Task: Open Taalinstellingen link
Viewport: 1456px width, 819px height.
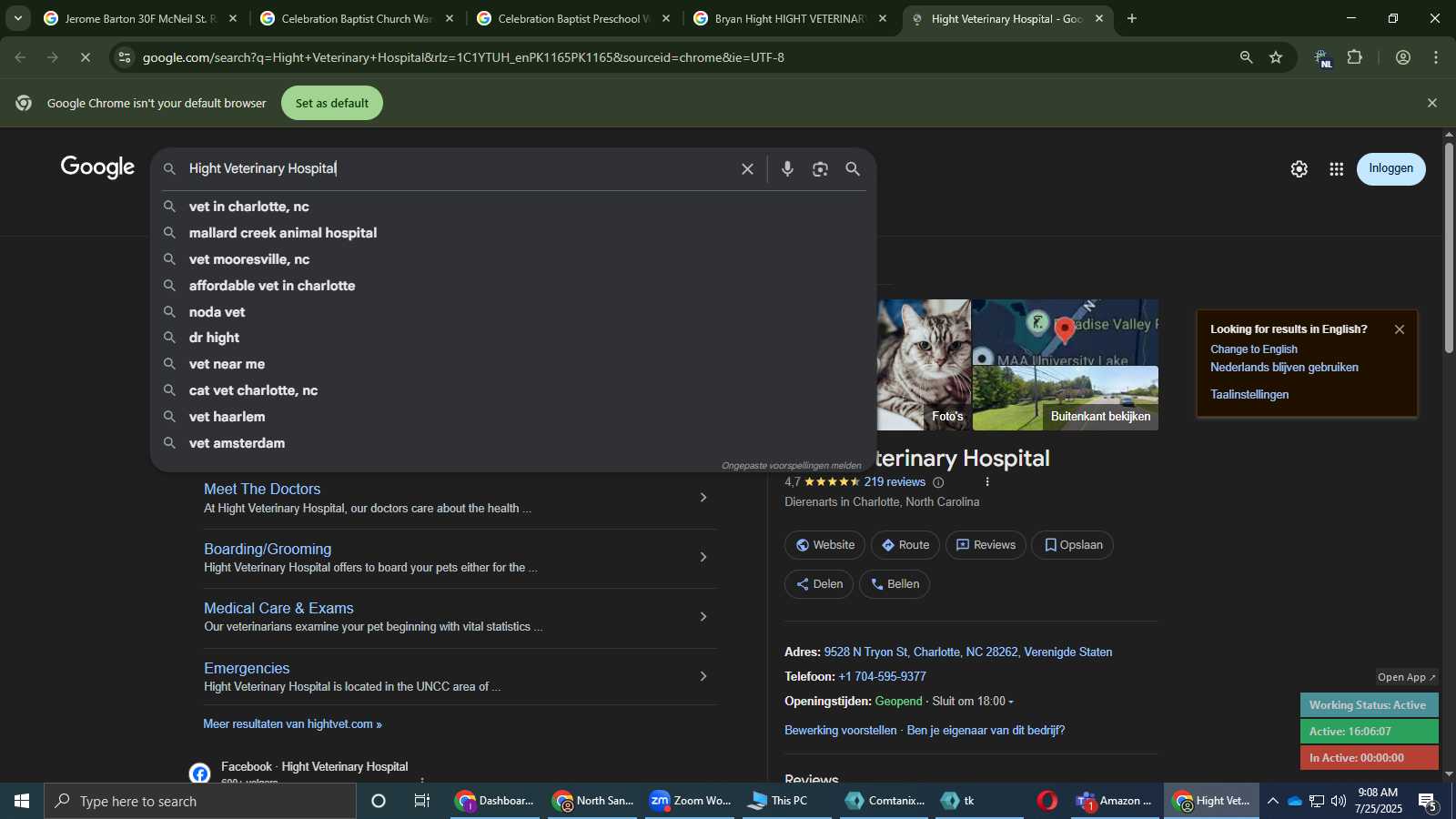Action: [1249, 395]
